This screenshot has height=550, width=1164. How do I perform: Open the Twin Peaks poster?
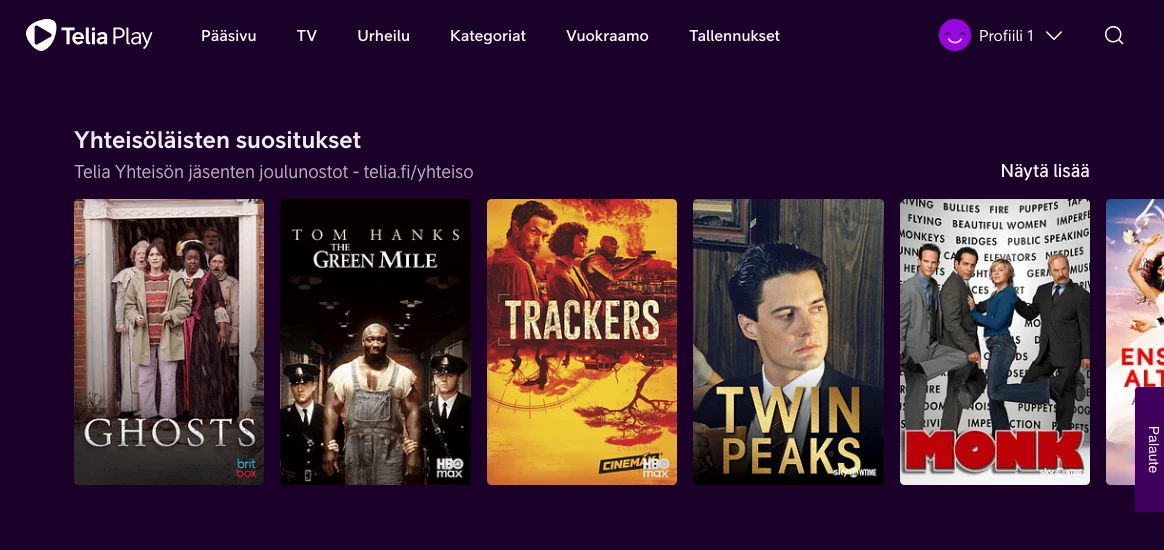(x=788, y=341)
